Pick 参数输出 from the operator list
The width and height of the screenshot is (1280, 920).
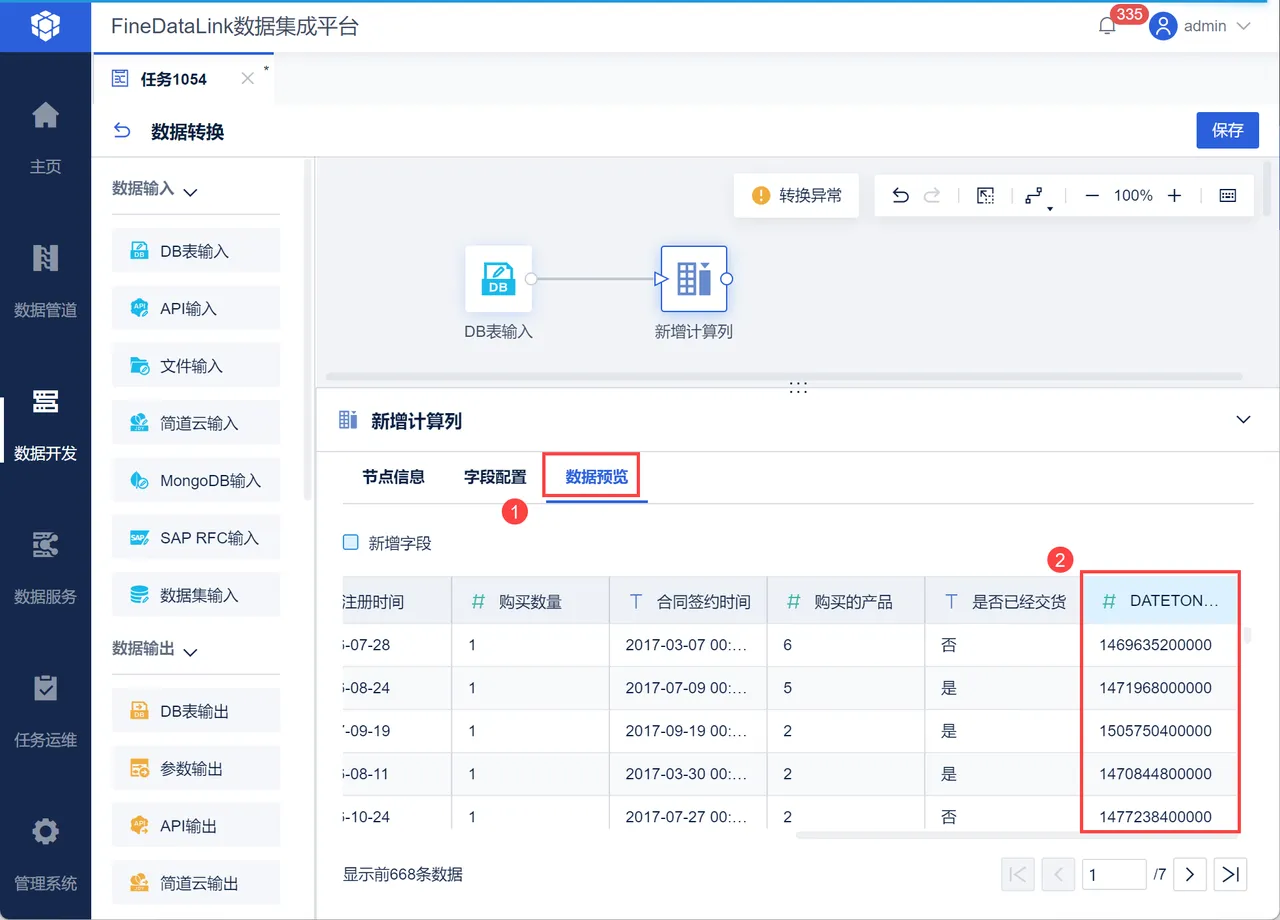tap(196, 769)
